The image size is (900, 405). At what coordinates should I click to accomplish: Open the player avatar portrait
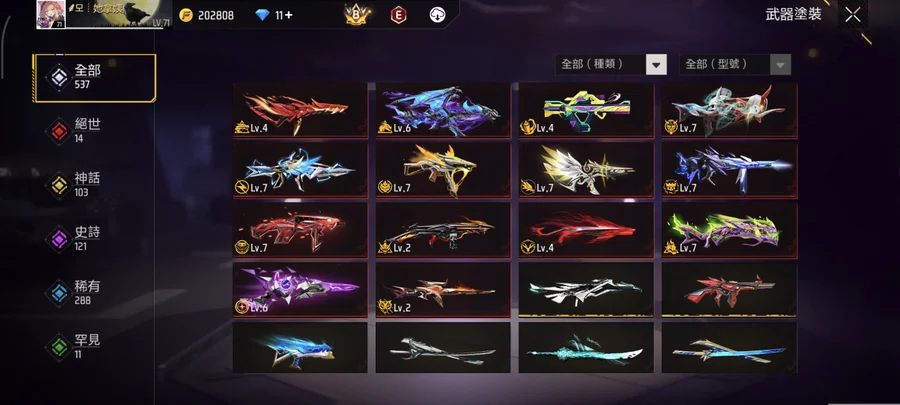coord(51,14)
